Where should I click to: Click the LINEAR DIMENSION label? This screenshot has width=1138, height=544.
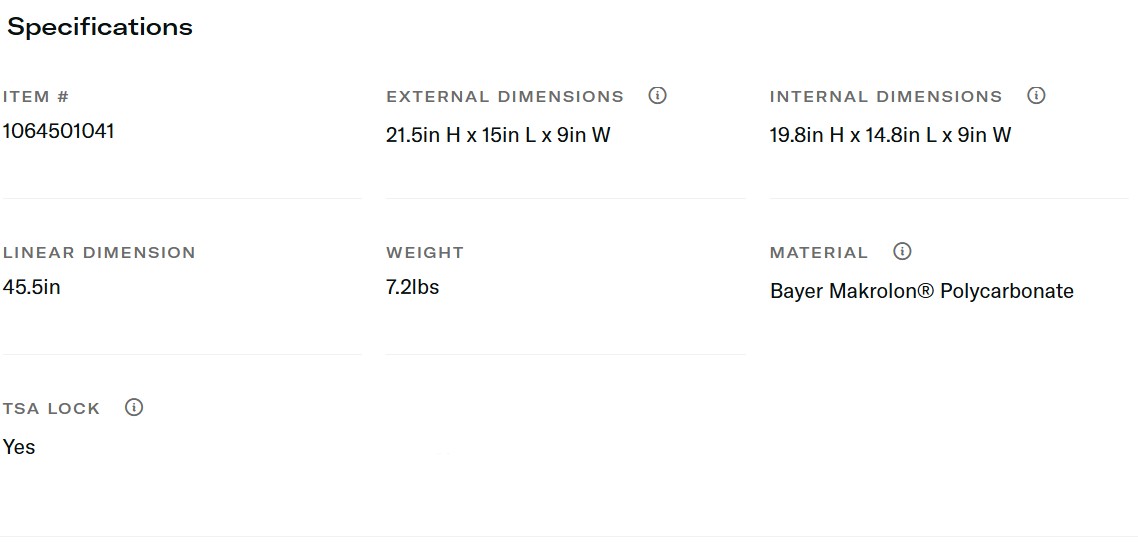(99, 253)
